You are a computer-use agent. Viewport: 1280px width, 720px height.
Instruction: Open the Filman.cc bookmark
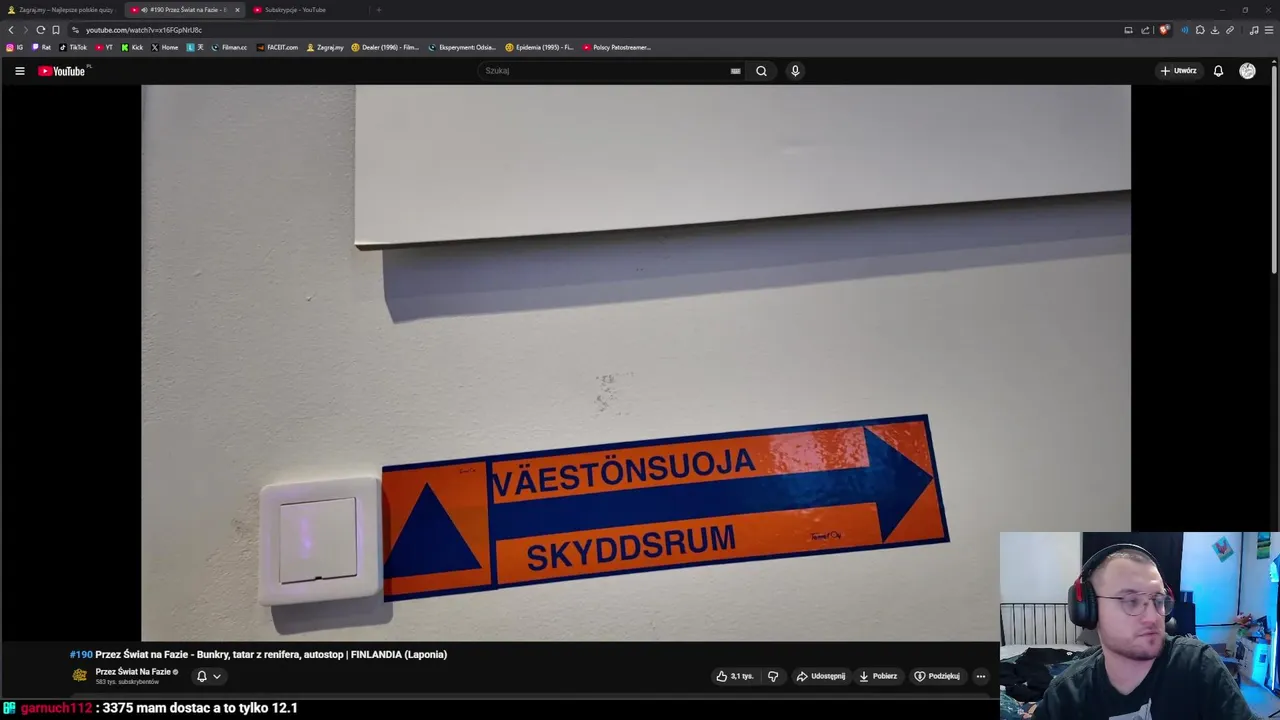[229, 47]
